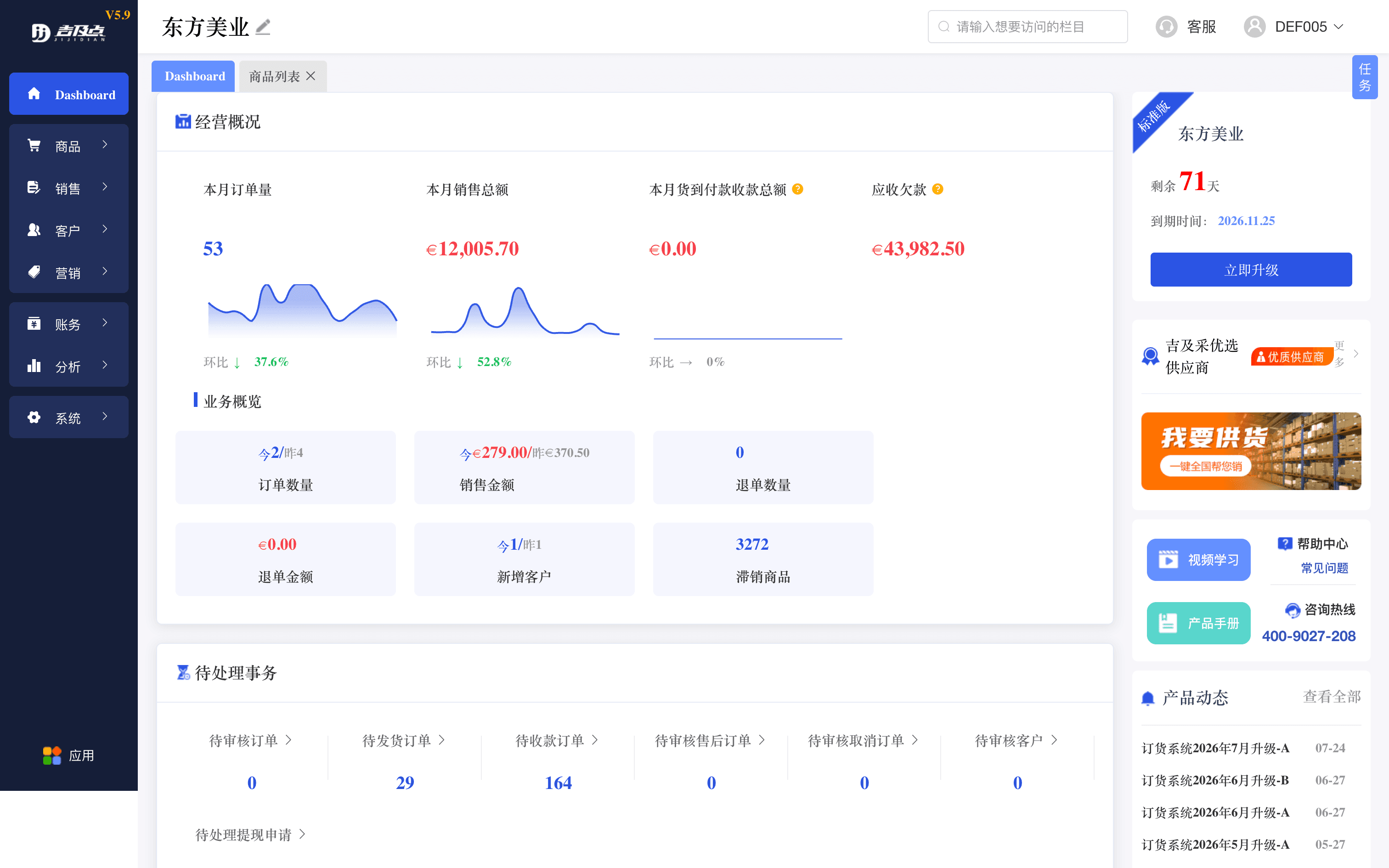Click the 滞销商品 3272 card
Screen dimensions: 1389x868
point(763,559)
